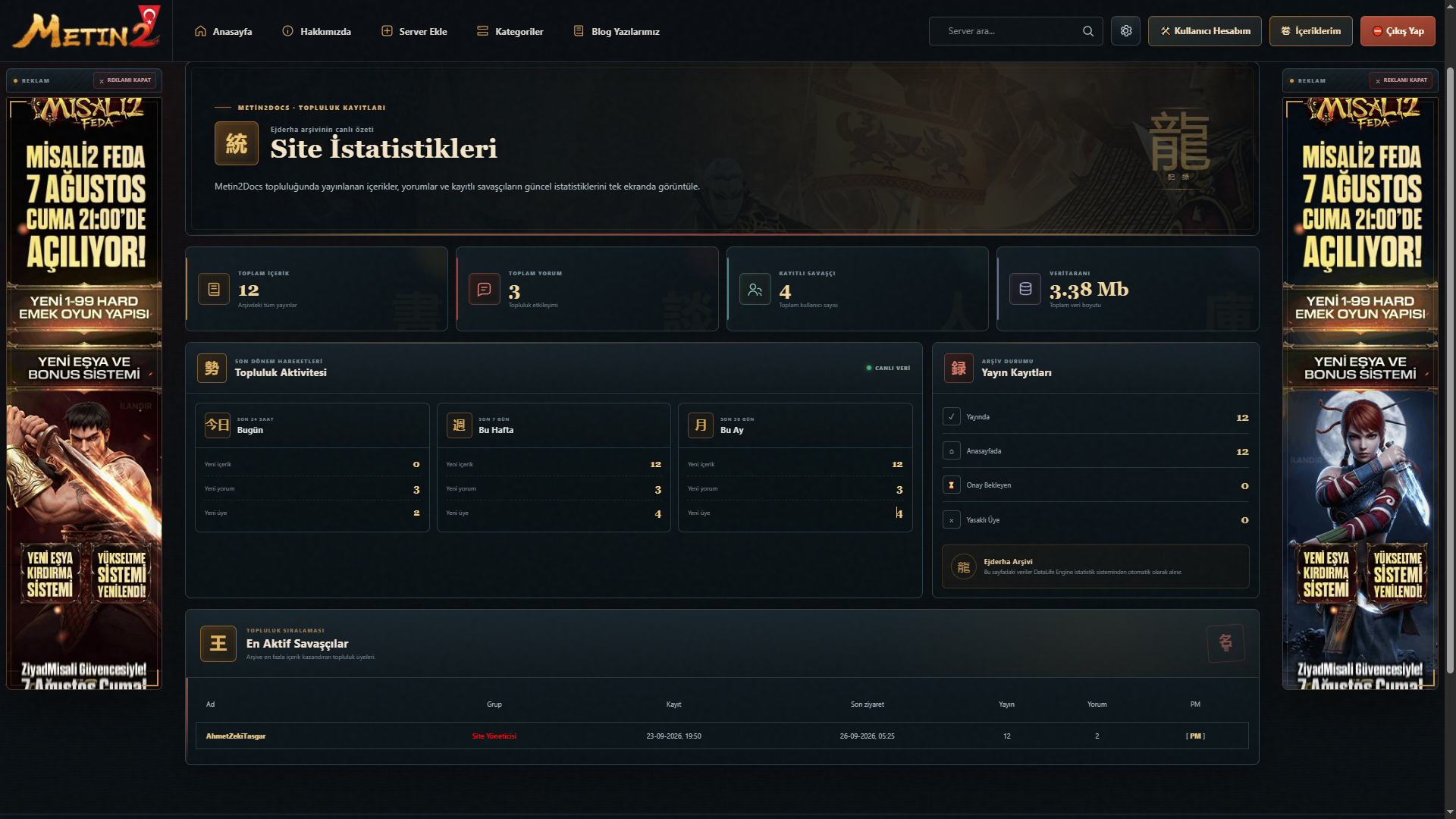
Task: Click the Ejderha Arşivi dragon icon
Action: pos(964,566)
